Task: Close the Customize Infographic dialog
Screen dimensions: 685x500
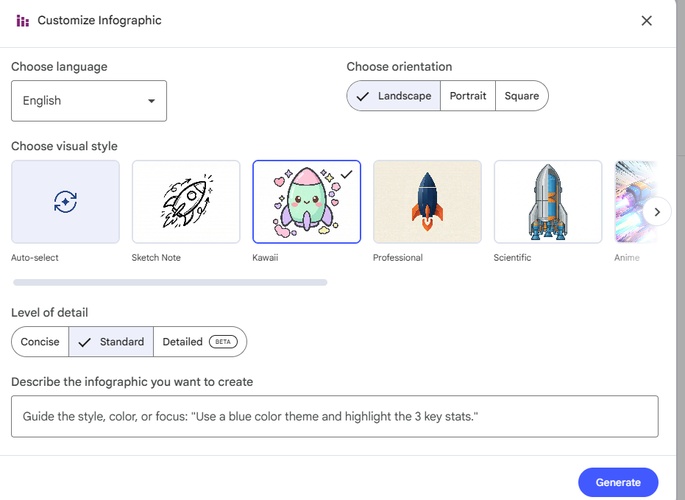Action: click(646, 21)
